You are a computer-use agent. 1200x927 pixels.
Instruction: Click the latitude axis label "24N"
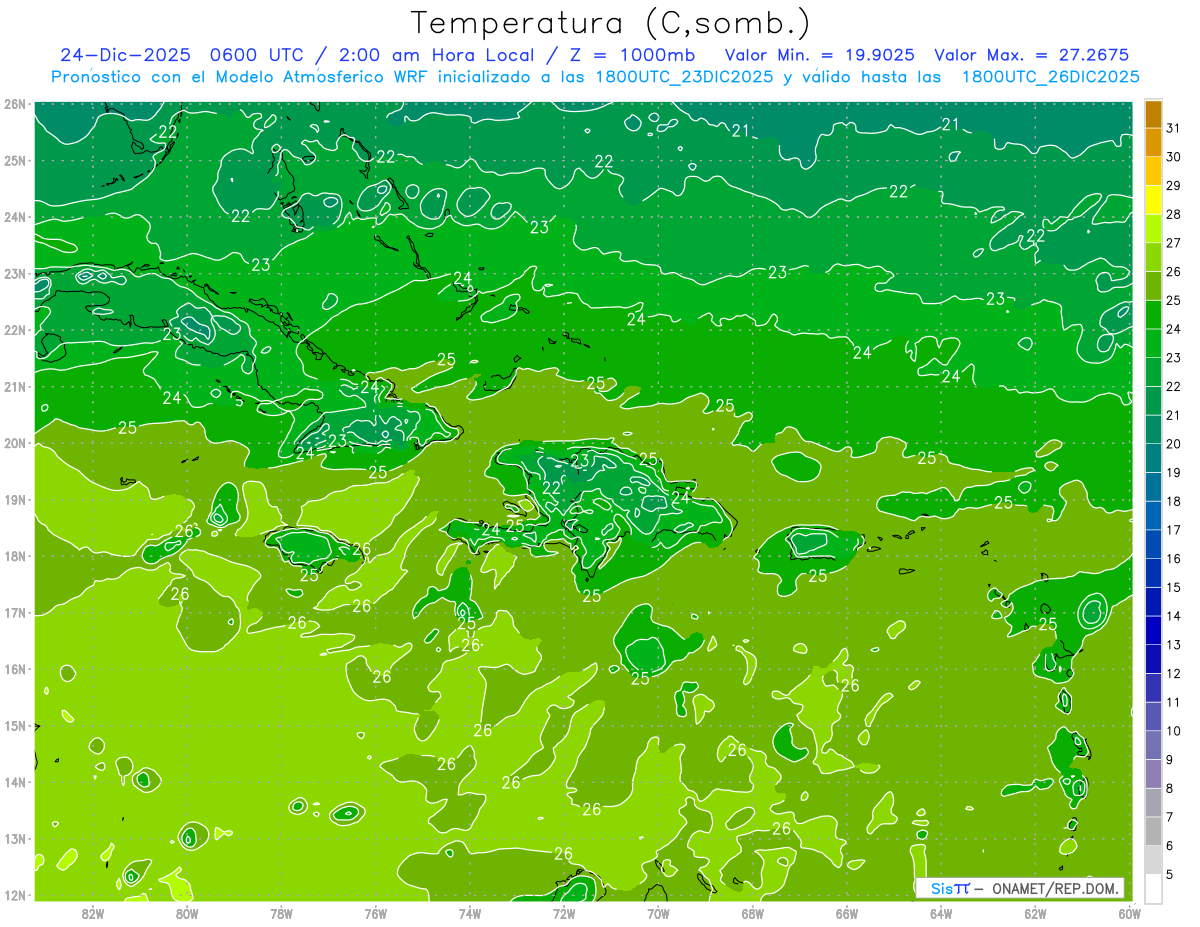pos(15,217)
